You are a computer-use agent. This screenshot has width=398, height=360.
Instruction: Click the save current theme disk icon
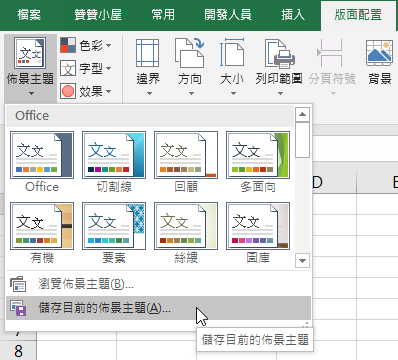[x=18, y=308]
